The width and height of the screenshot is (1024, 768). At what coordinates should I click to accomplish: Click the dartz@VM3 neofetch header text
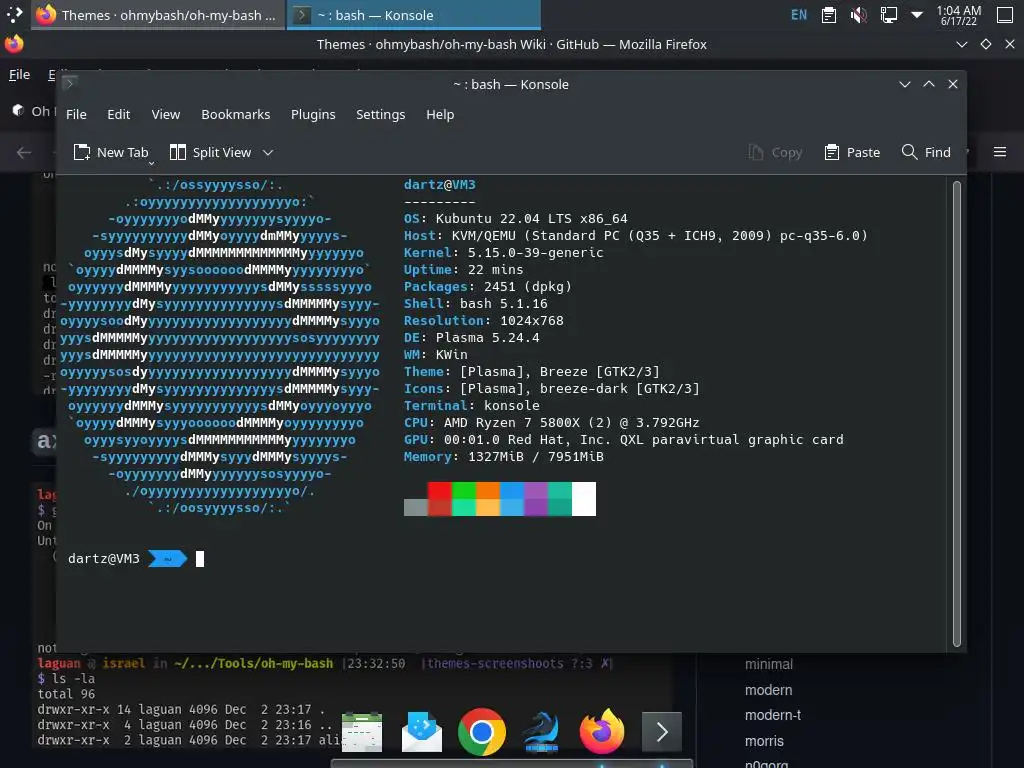click(x=440, y=185)
